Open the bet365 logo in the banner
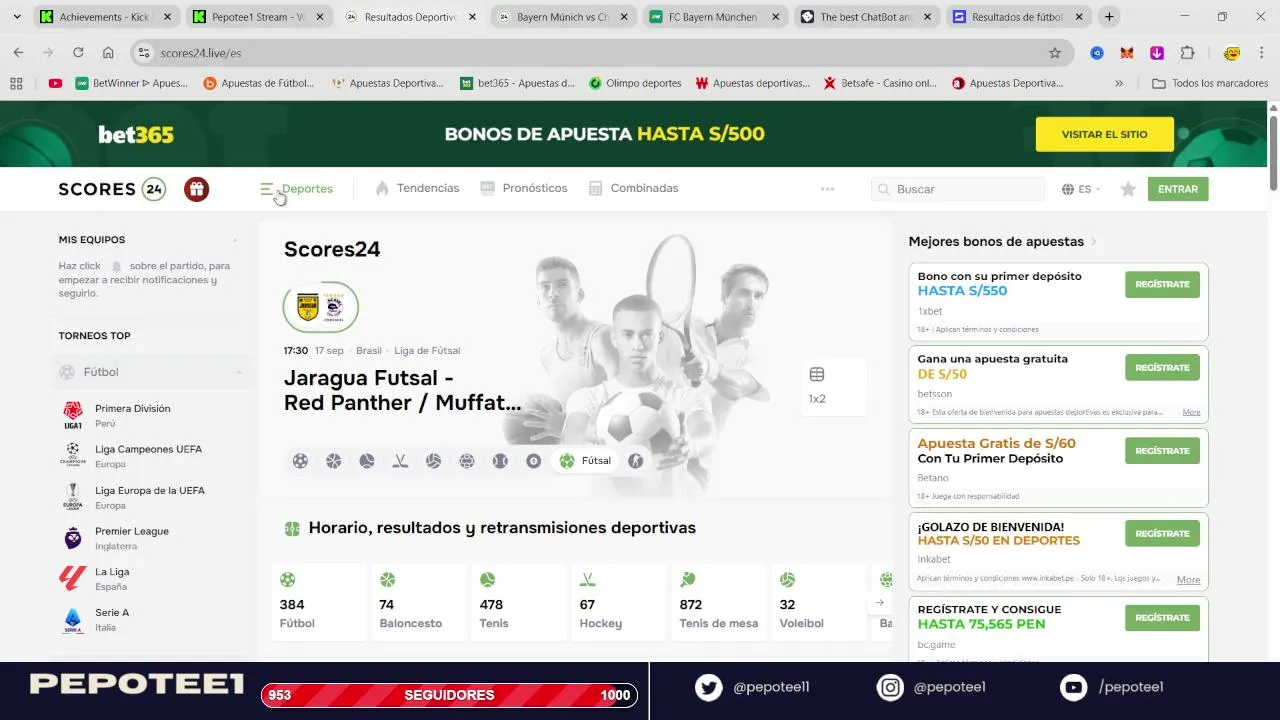Image resolution: width=1280 pixels, height=720 pixels. tap(136, 134)
